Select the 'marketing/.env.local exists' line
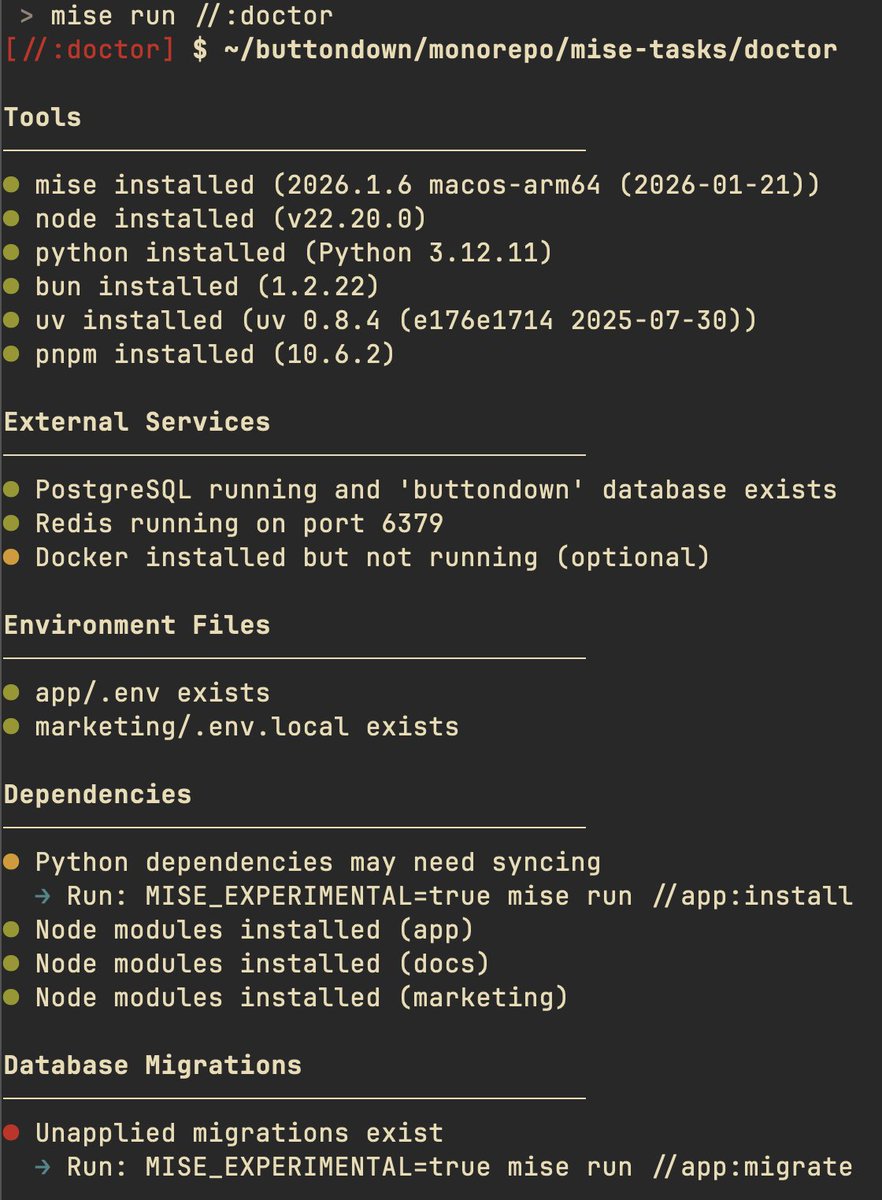 pos(247,727)
